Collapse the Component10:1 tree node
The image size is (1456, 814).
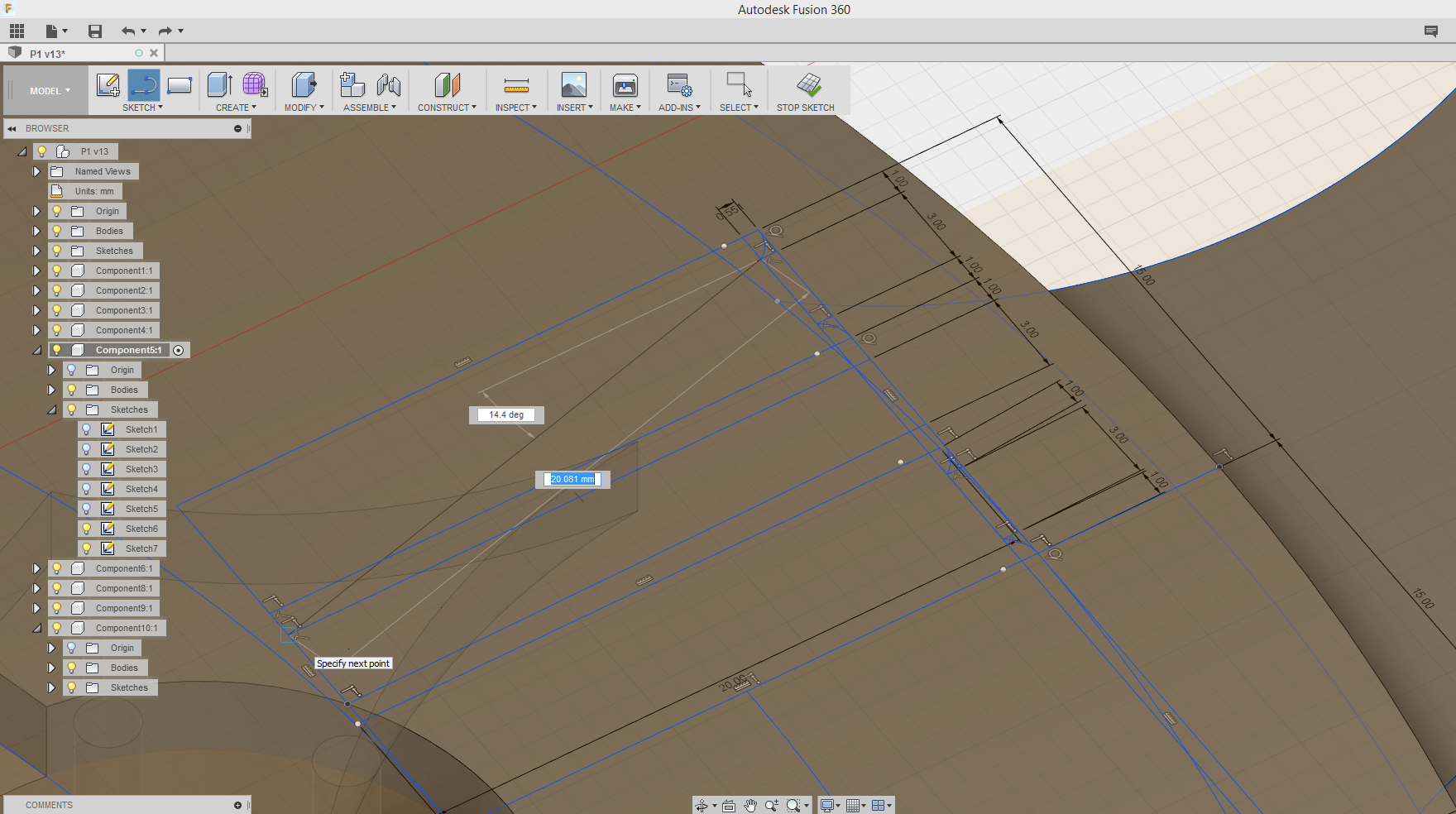[36, 628]
